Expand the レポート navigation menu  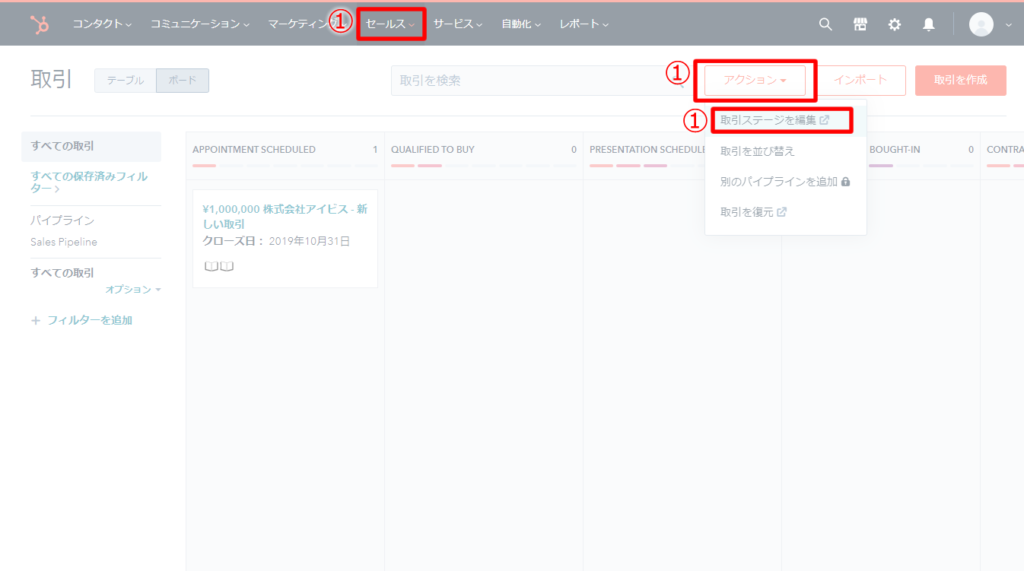[x=584, y=24]
